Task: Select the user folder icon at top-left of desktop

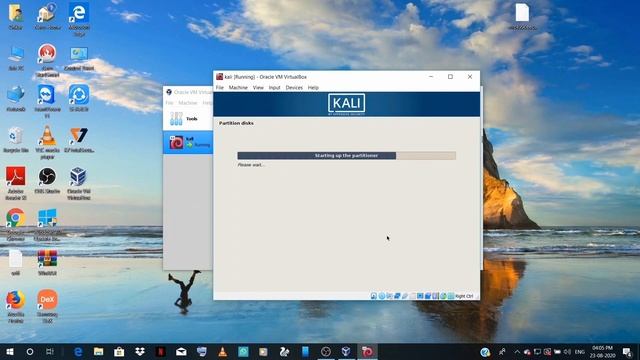Action: click(16, 16)
